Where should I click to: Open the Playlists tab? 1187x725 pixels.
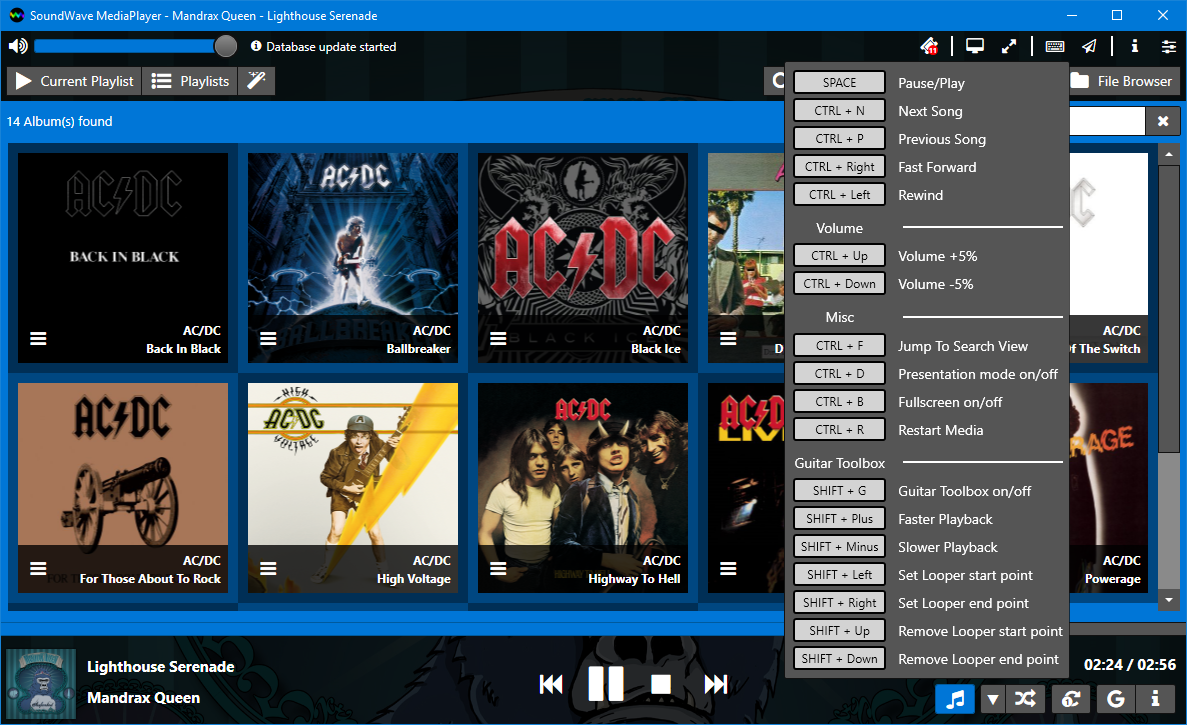[190, 81]
